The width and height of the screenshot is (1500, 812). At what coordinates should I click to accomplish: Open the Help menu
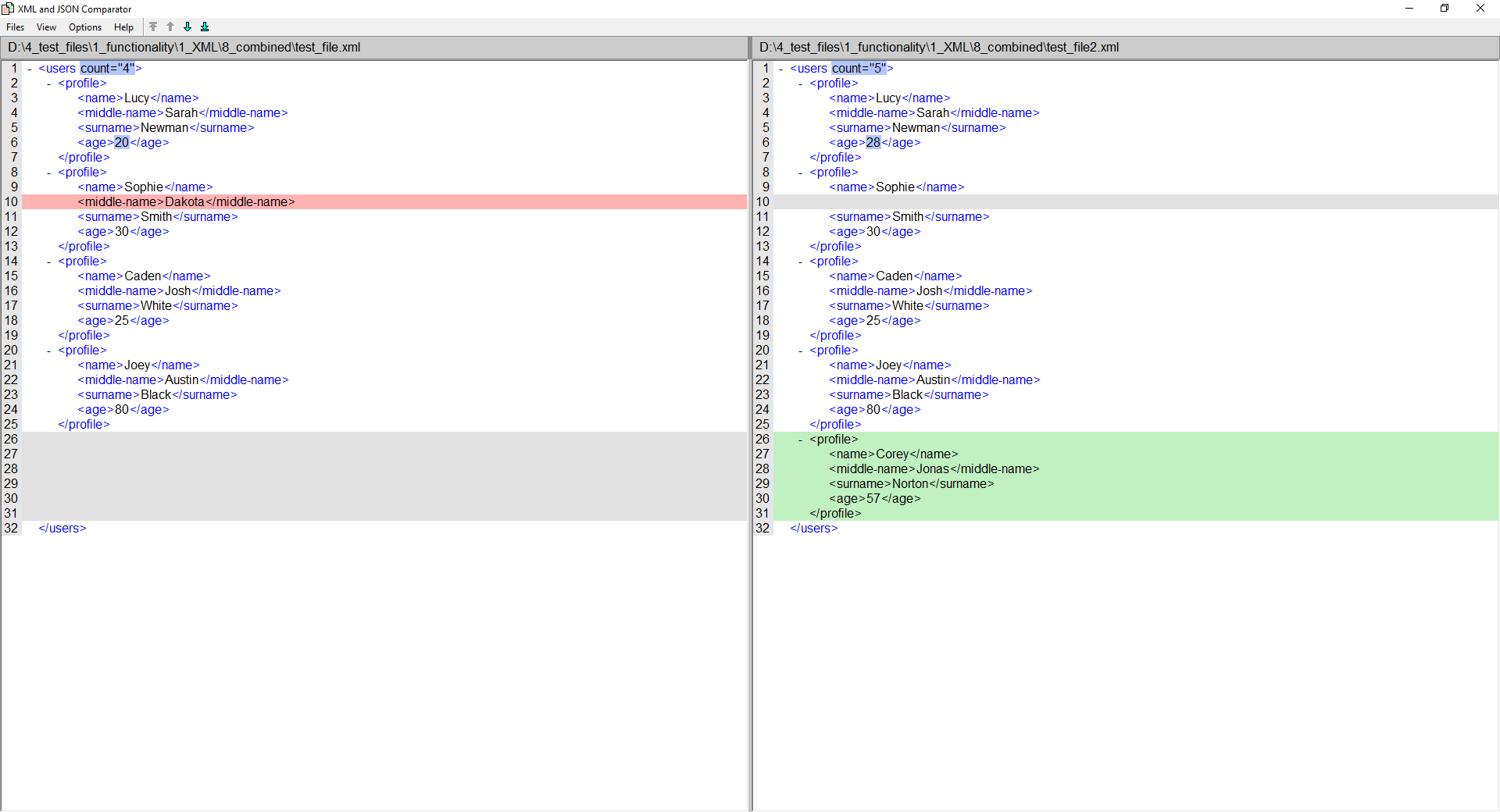123,27
